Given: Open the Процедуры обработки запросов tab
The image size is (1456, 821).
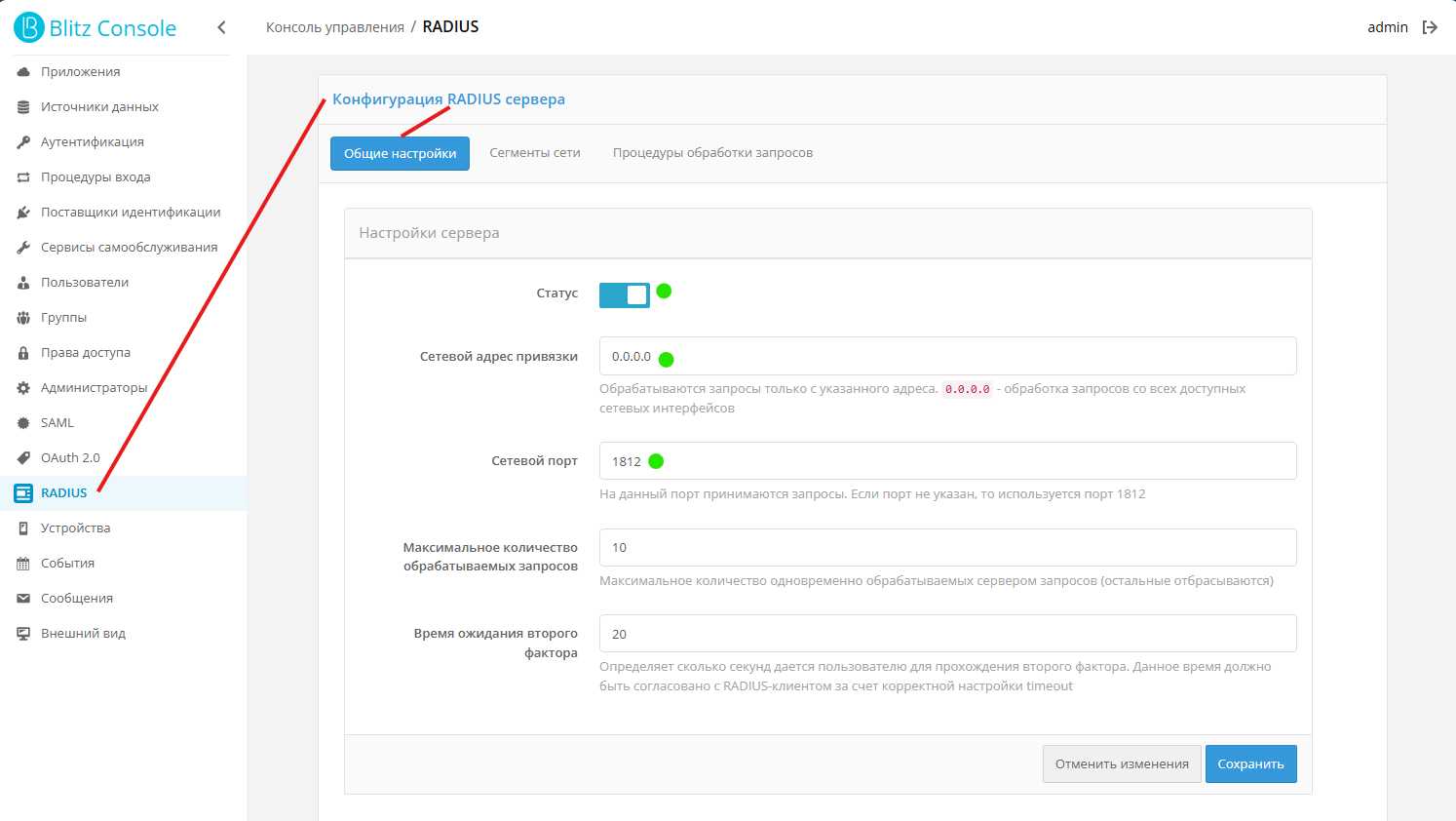Looking at the screenshot, I should tap(712, 153).
